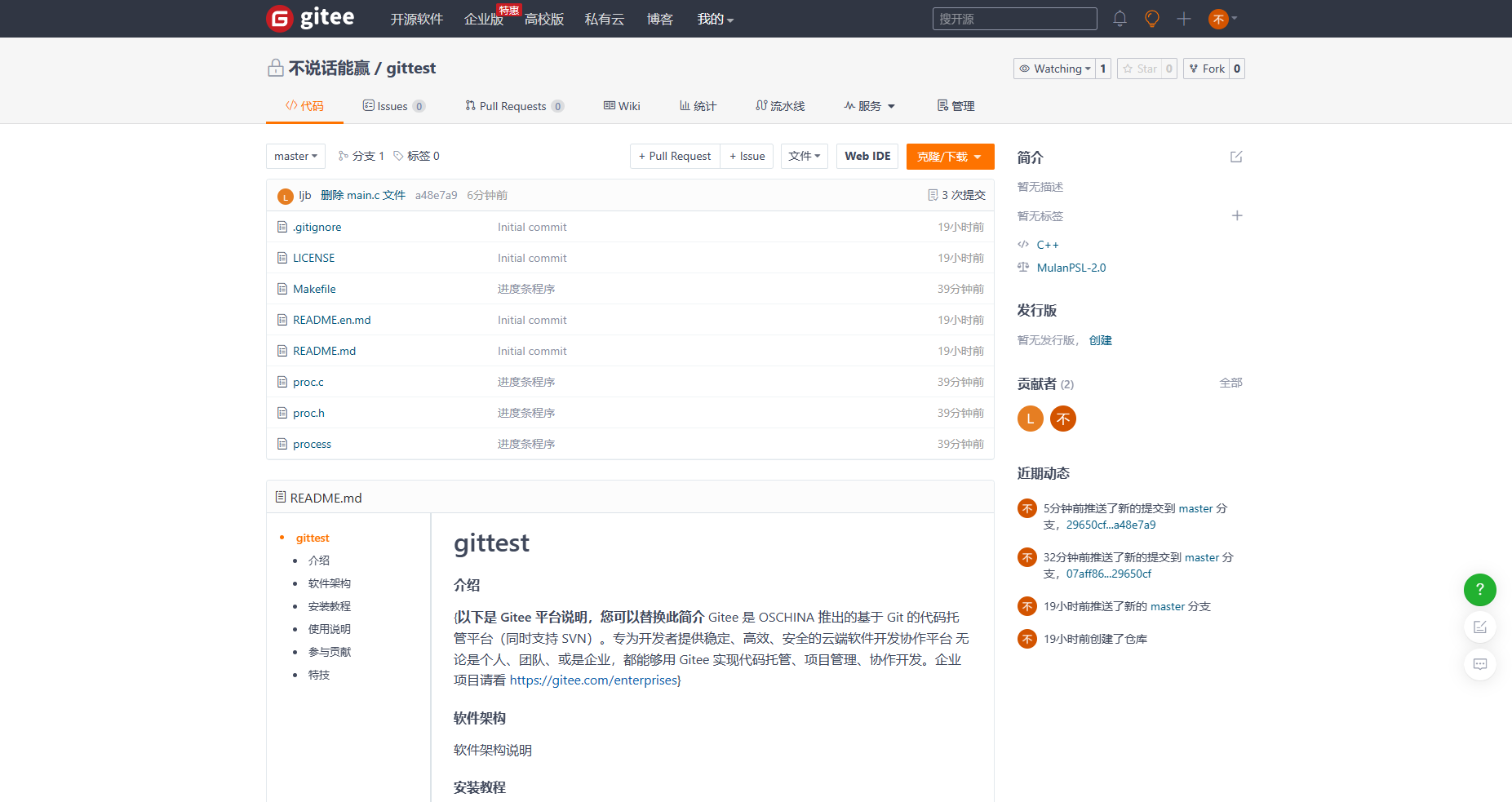Click 全部 to view all contributors
This screenshot has width=1512, height=802.
1230,383
